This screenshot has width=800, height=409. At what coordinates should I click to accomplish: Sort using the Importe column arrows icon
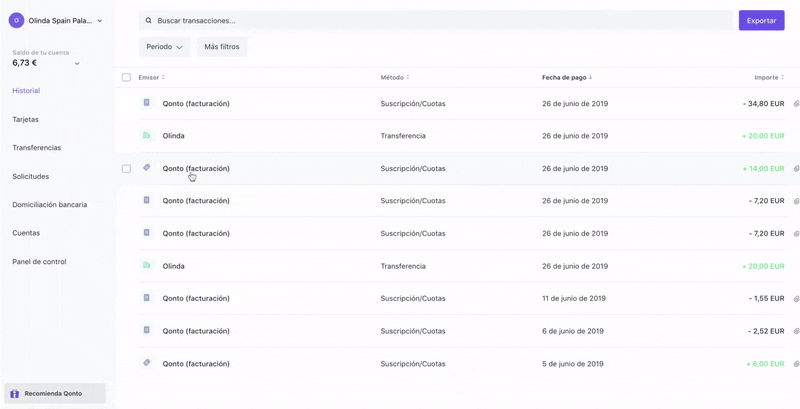pos(782,78)
